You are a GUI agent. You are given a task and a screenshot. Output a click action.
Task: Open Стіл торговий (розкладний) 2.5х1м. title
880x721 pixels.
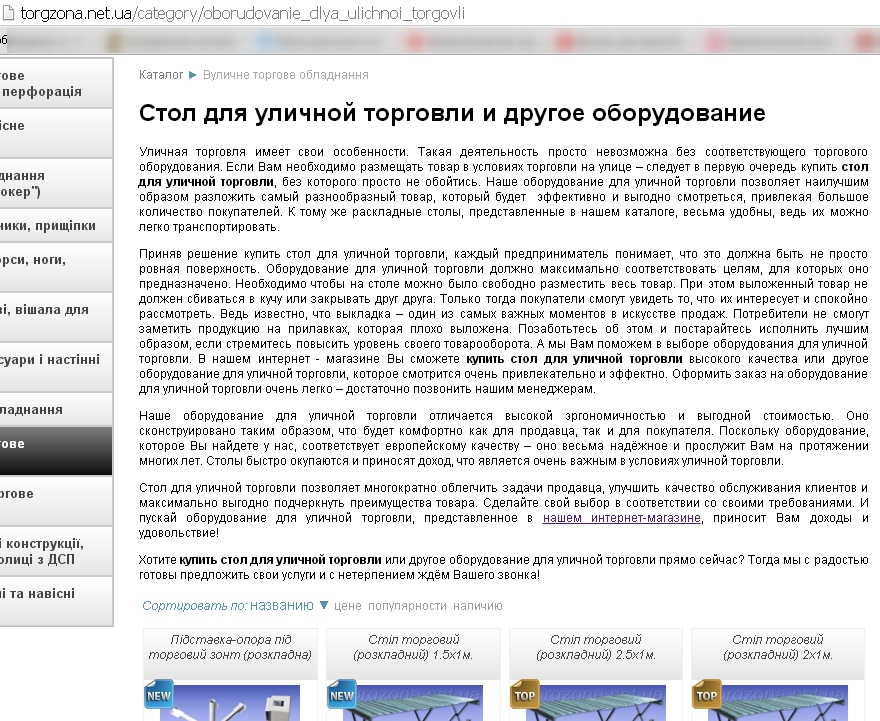tap(596, 647)
